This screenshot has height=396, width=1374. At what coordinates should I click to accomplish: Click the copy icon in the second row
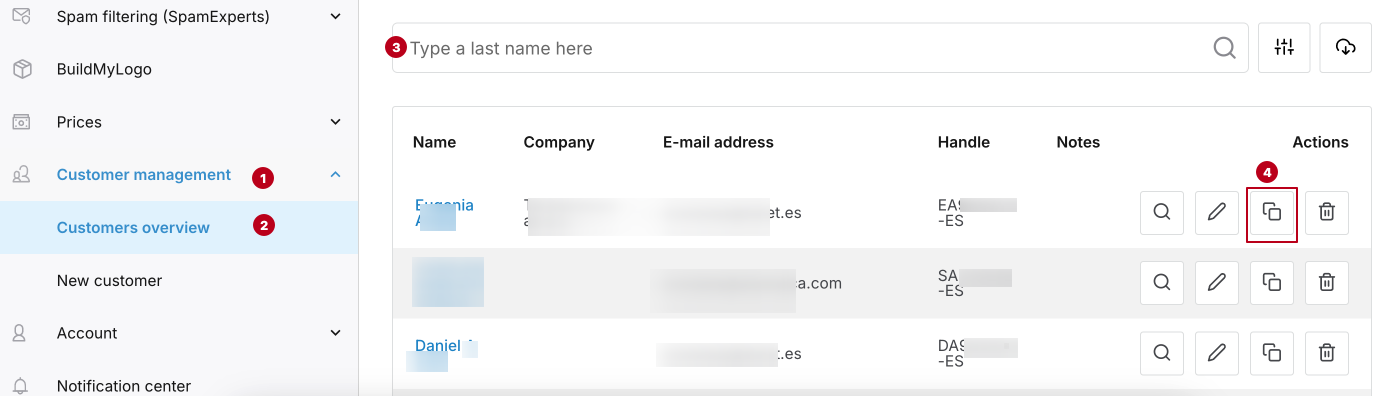1272,283
